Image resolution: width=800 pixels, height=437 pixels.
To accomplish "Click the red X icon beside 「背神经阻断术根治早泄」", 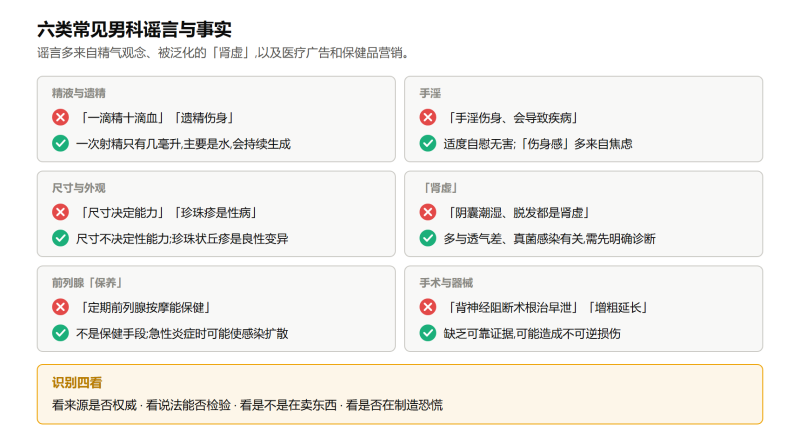I will tap(428, 307).
